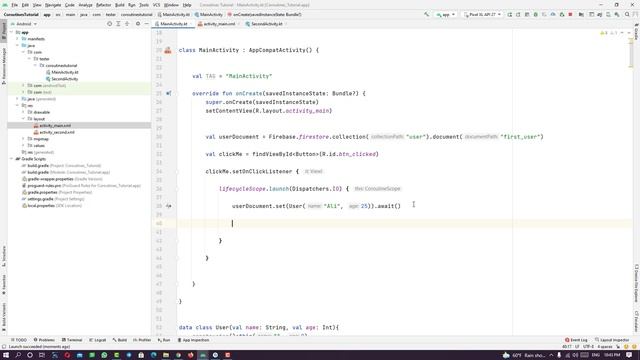Open the Refactor menu
The image size is (640, 360).
click(x=103, y=5)
